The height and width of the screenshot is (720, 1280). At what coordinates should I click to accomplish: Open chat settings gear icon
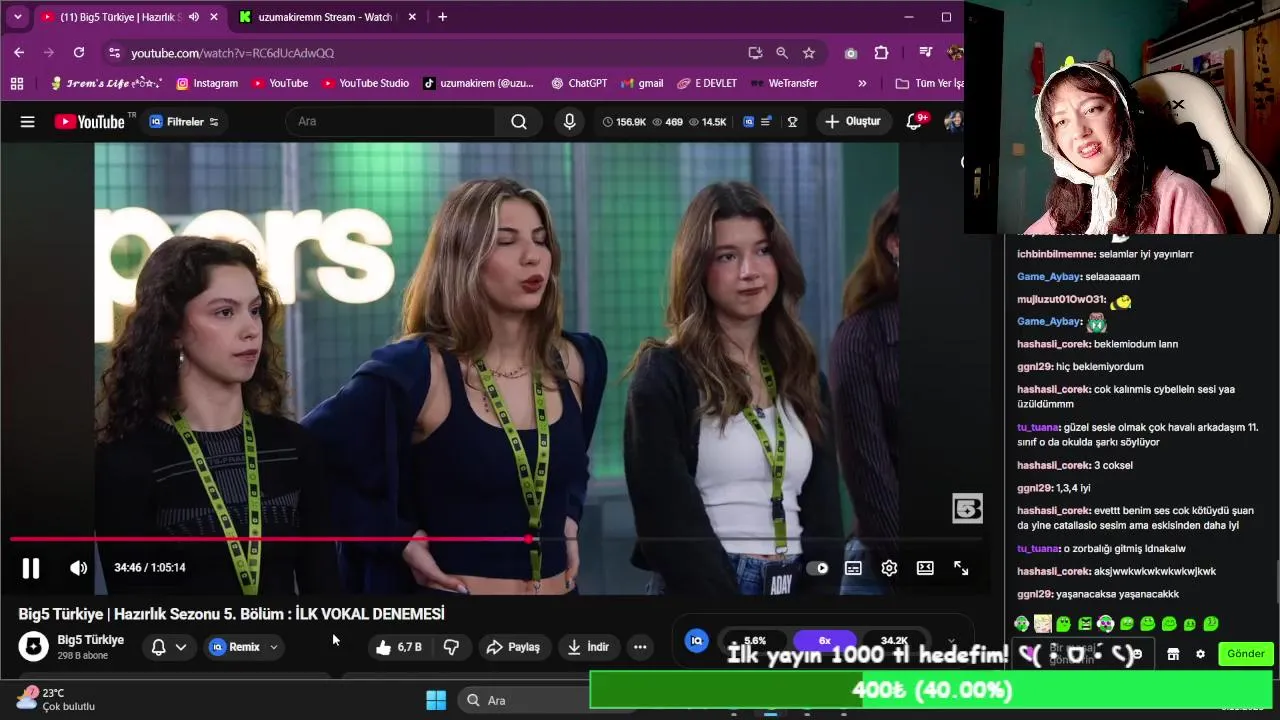(1200, 654)
